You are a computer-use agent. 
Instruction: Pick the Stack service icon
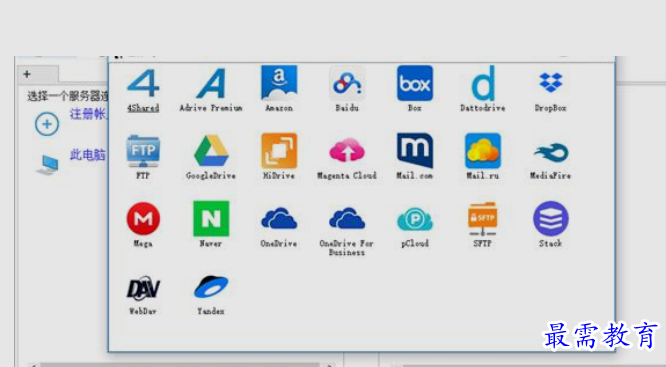click(x=551, y=218)
